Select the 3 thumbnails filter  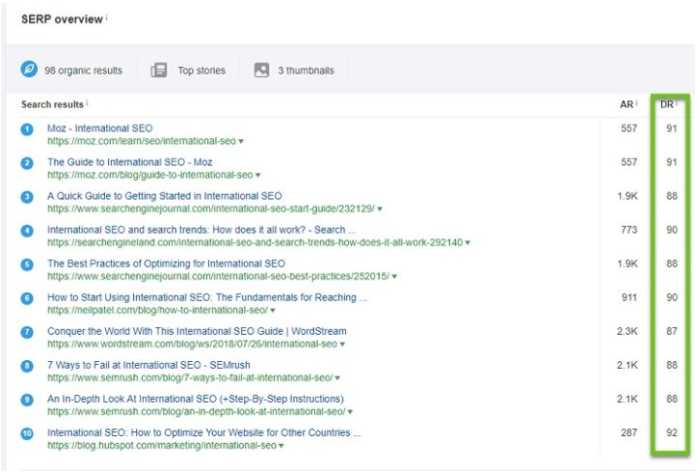306,71
